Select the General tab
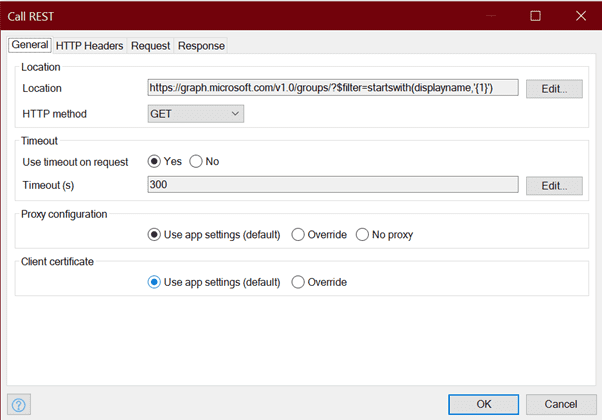This screenshot has width=602, height=420. [x=30, y=45]
